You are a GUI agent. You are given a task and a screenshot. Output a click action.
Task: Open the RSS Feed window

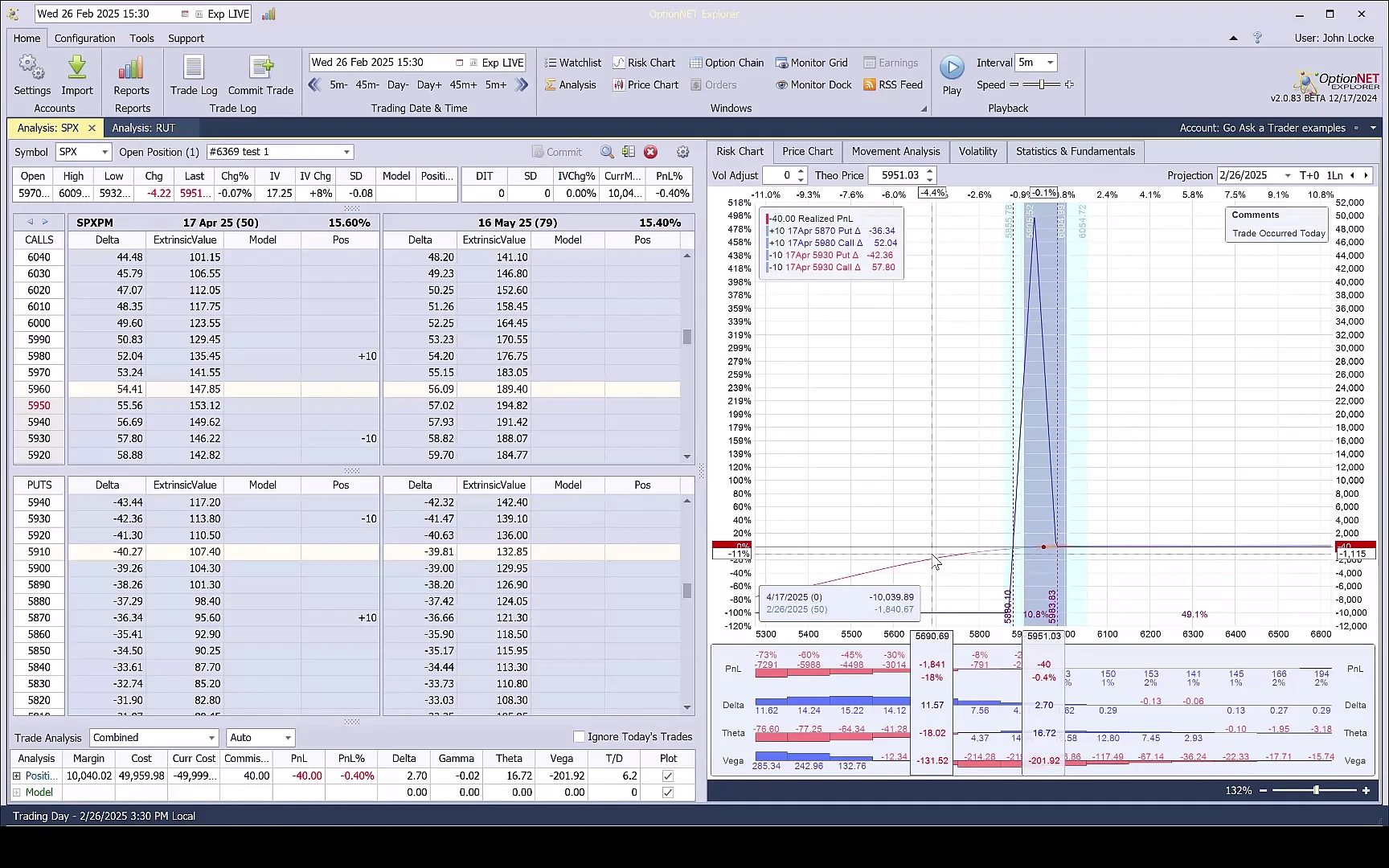(x=893, y=84)
